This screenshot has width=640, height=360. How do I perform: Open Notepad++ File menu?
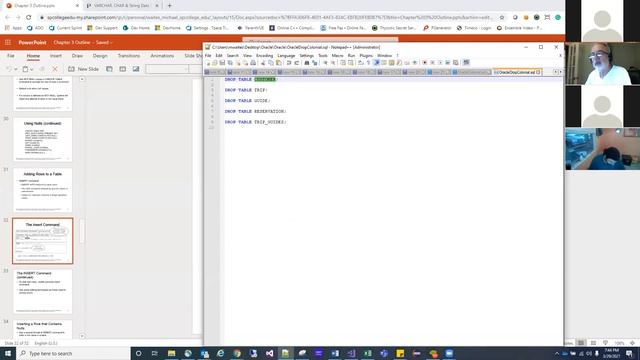(x=208, y=56)
